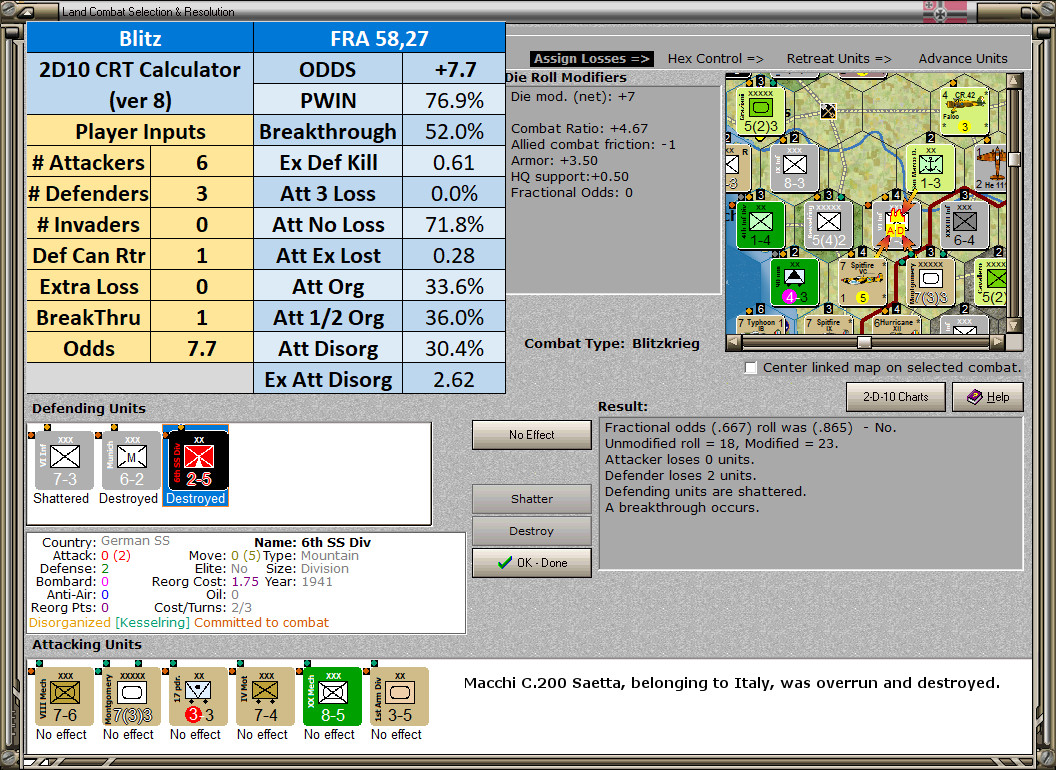Open Help with the book icon button
The height and width of the screenshot is (770, 1056).
(x=987, y=397)
